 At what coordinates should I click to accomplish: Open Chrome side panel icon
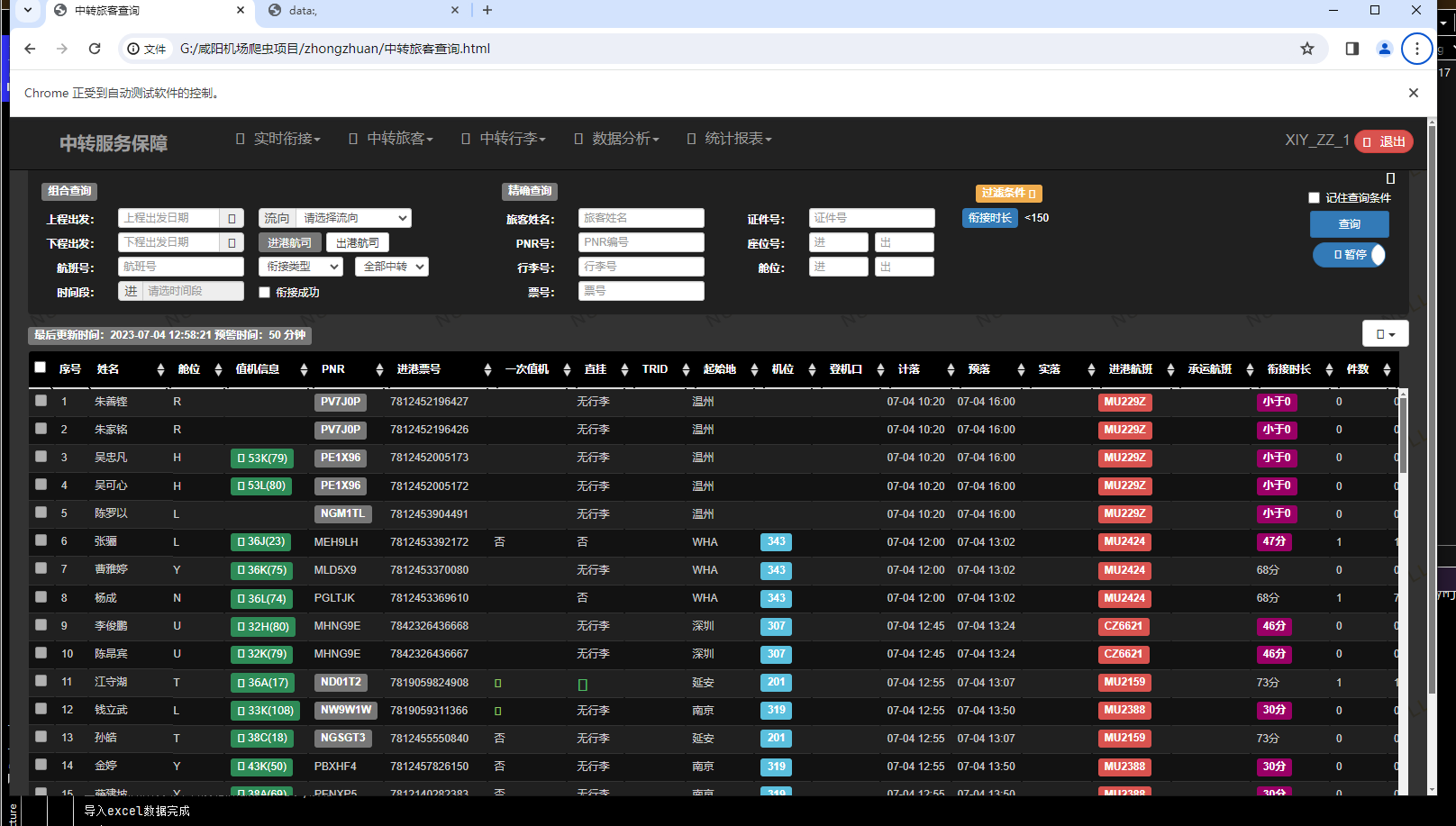(x=1352, y=49)
